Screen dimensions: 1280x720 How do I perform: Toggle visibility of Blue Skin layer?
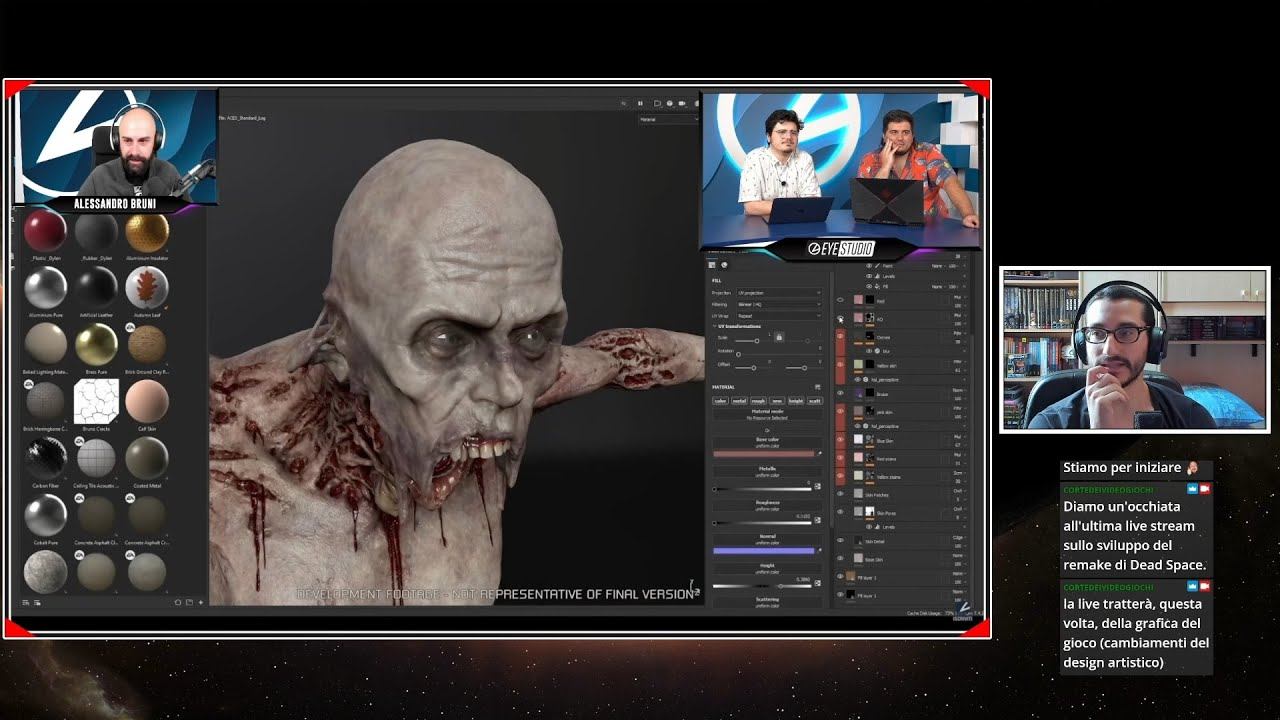[x=840, y=439]
